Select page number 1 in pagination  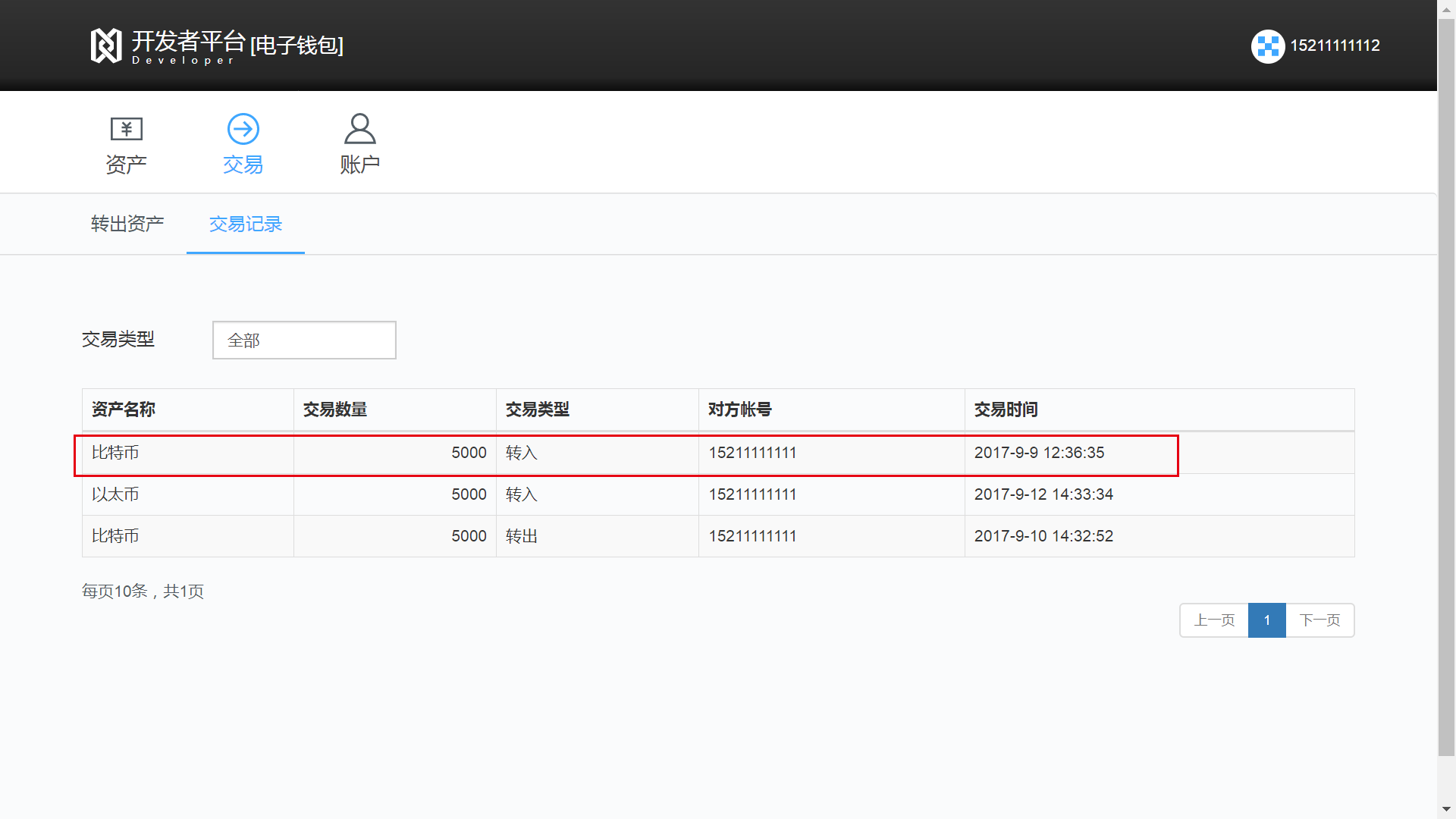click(1266, 620)
